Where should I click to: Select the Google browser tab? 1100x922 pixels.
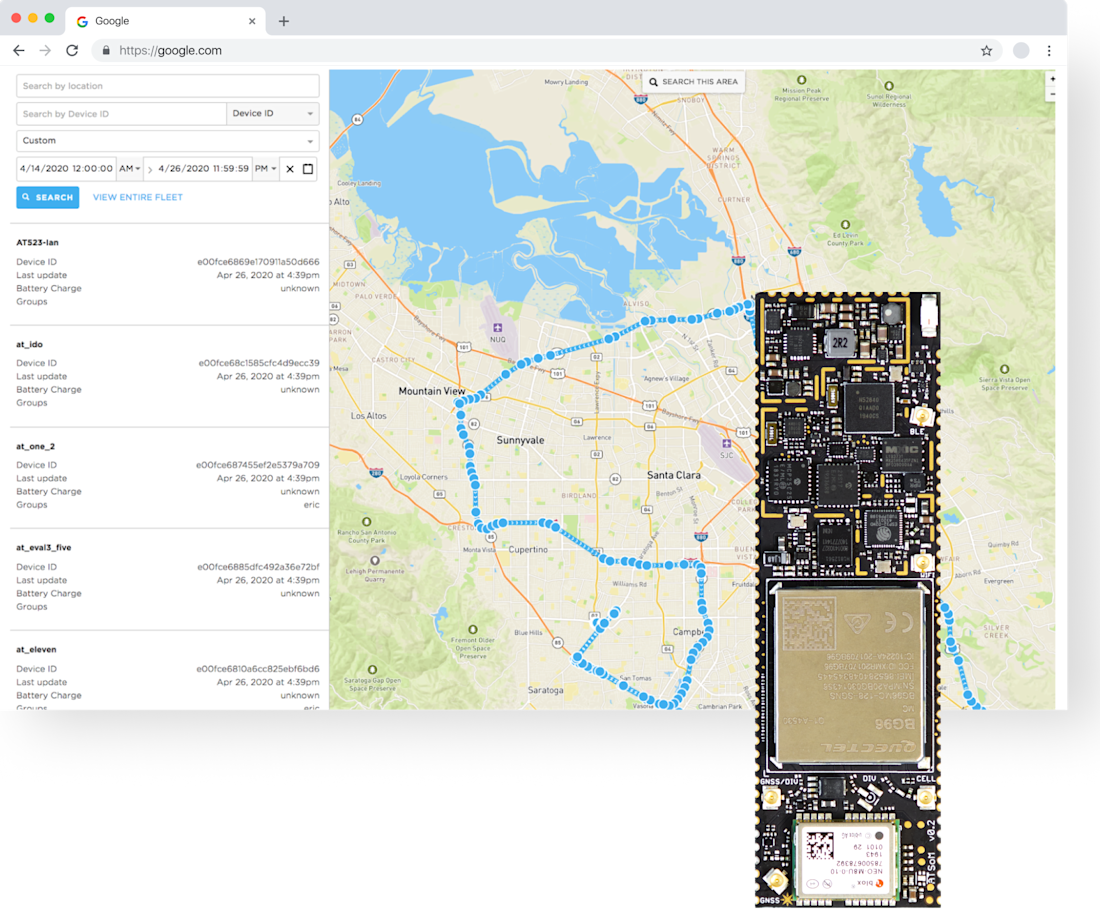pyautogui.click(x=166, y=21)
